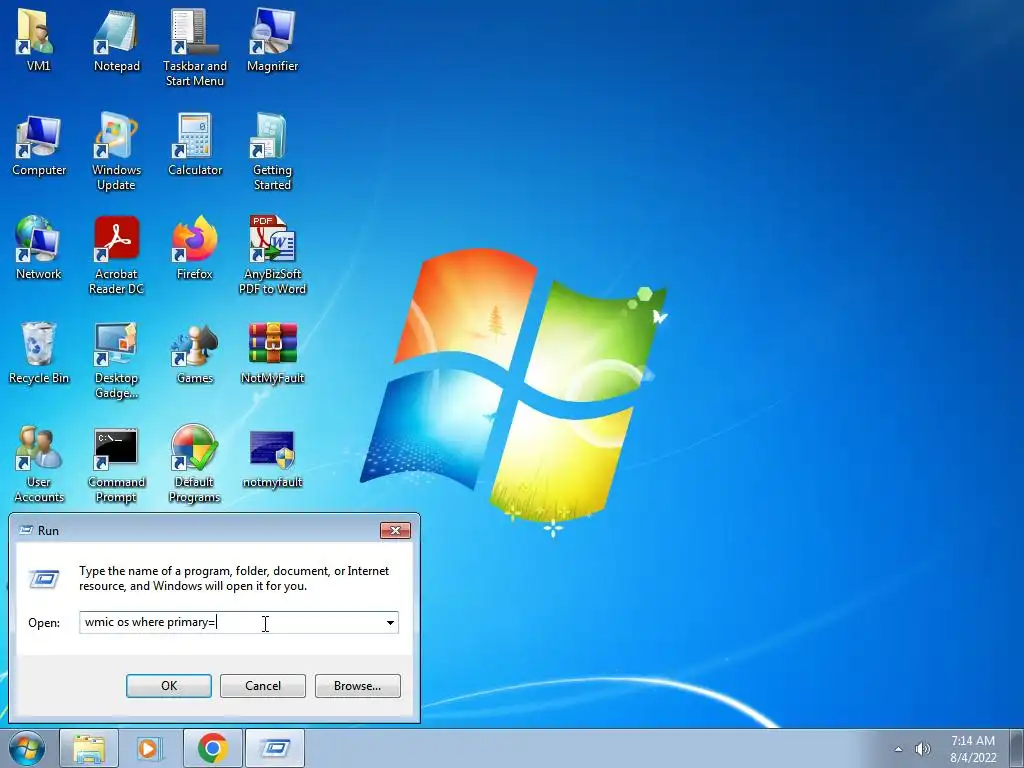1024x768 pixels.
Task: Click the taskbar clock showing 7:14 AM
Action: pos(973,749)
